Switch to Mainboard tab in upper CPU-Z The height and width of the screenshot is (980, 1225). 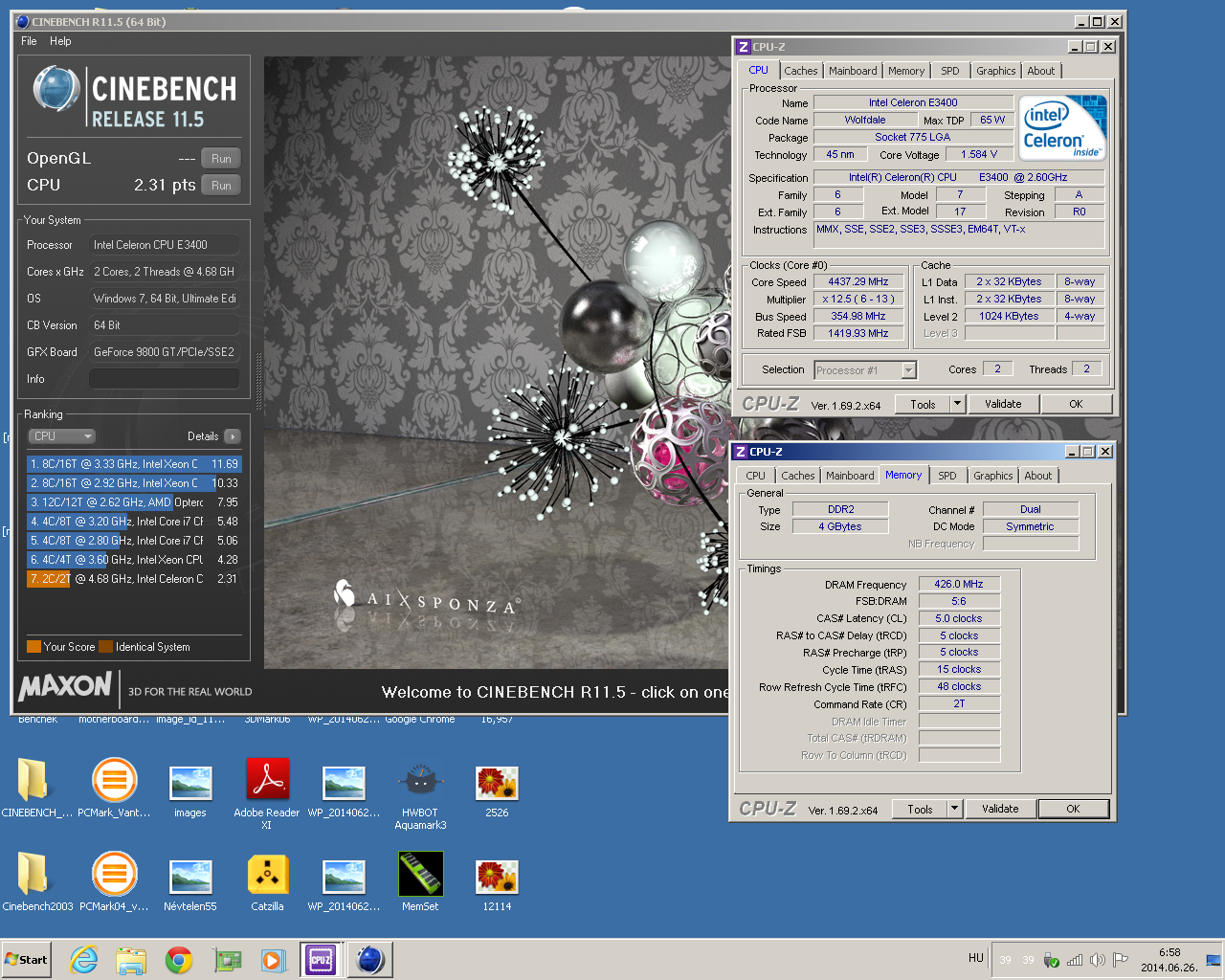coord(853,71)
